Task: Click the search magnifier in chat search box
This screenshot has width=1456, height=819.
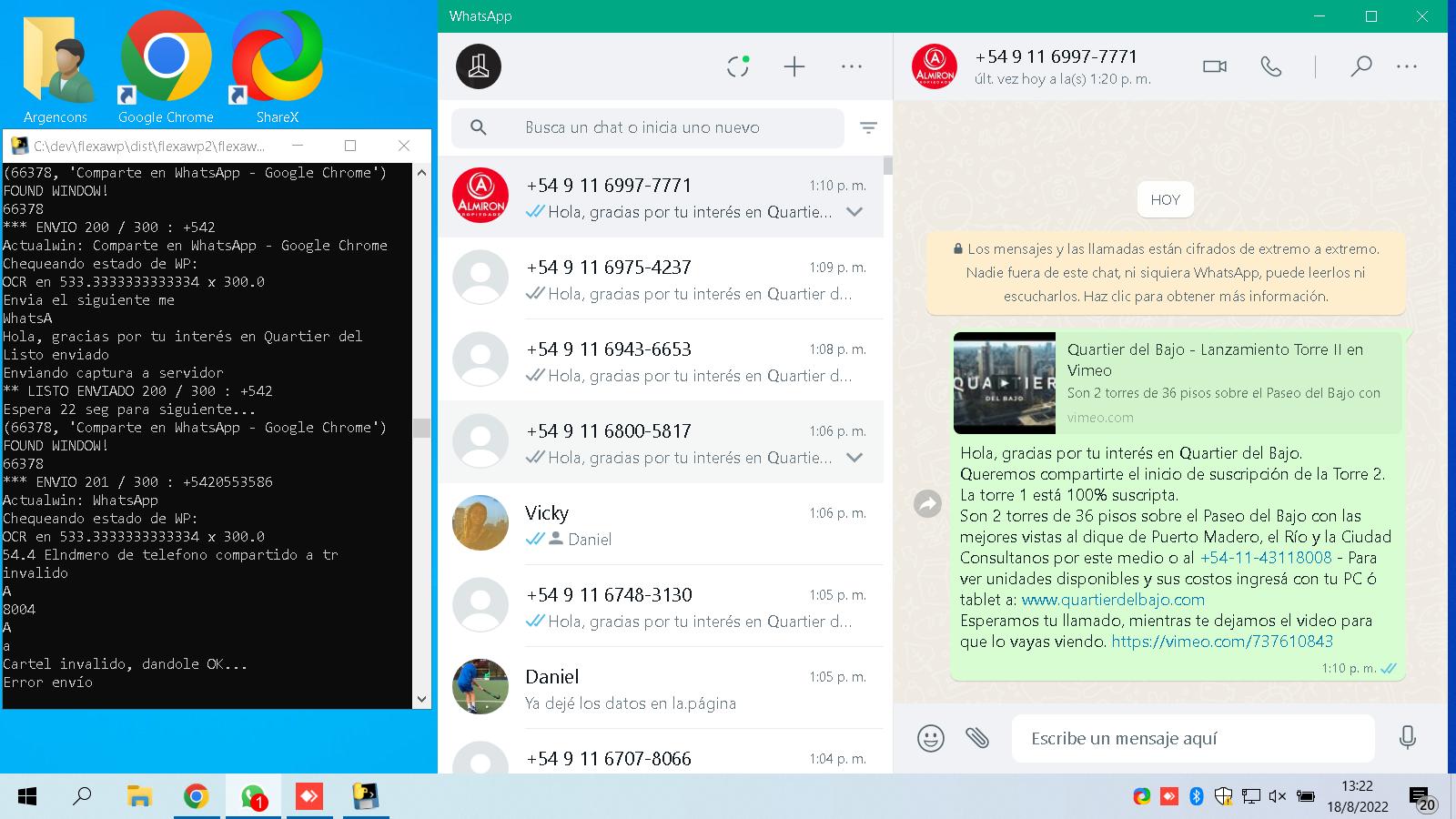Action: coord(479,127)
